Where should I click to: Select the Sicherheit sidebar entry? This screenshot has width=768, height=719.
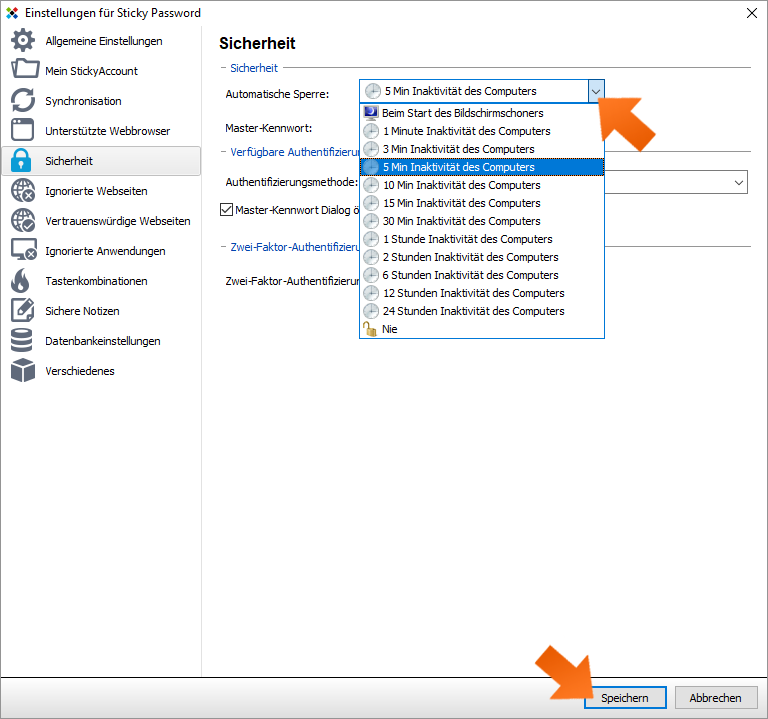pos(101,161)
